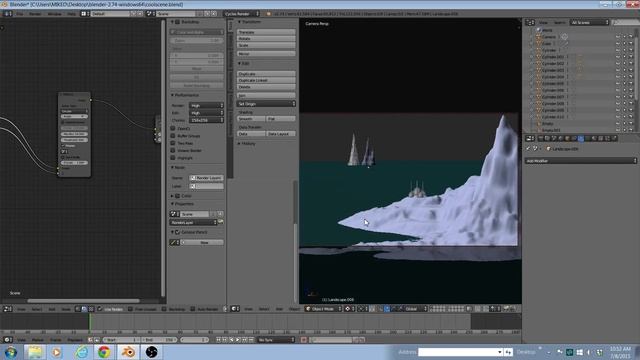
Task: Open Google Chrome from the taskbar
Action: pyautogui.click(x=104, y=352)
